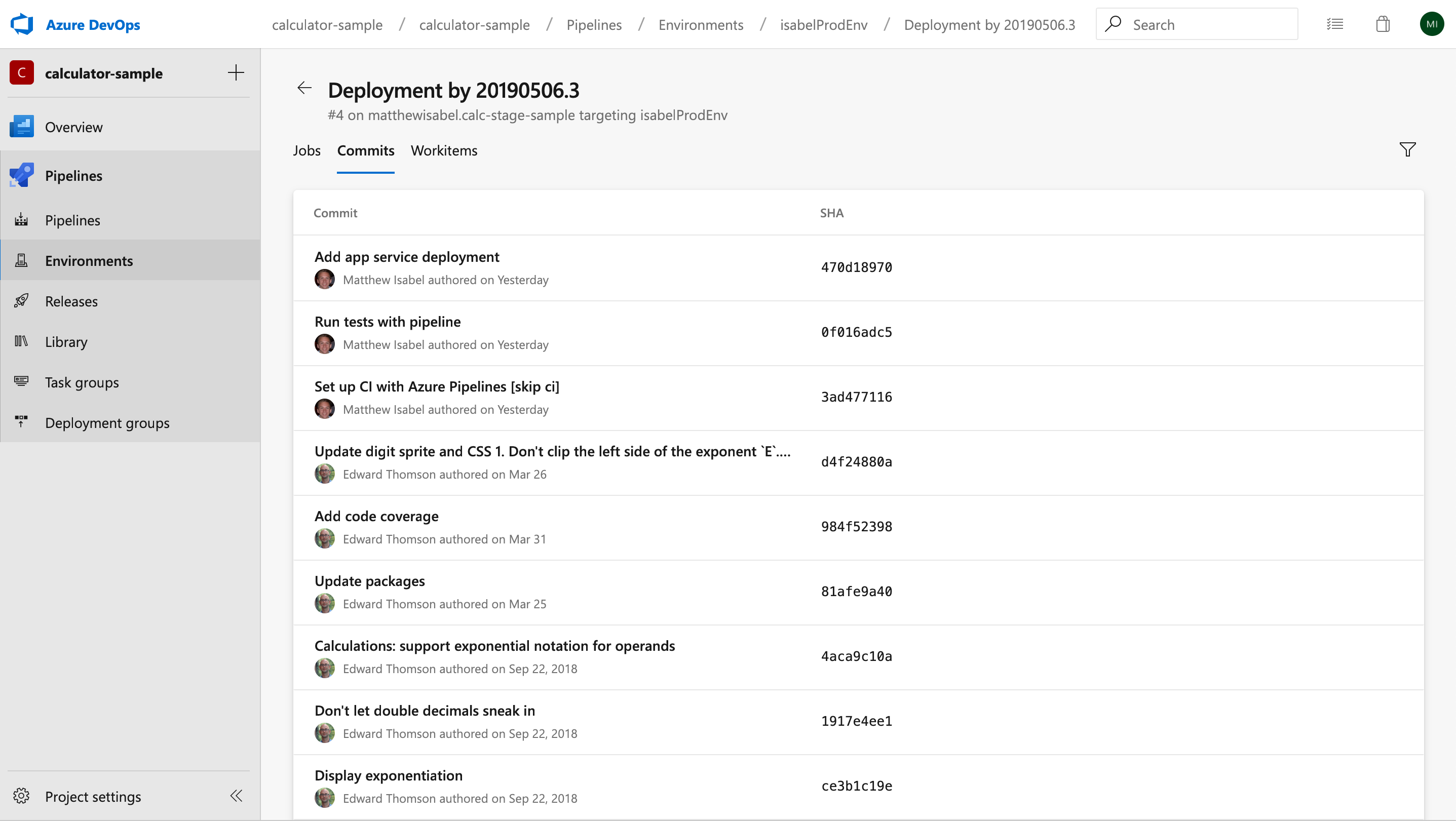Open the commits filter funnel icon
The width and height of the screenshot is (1456, 821).
pyautogui.click(x=1407, y=149)
